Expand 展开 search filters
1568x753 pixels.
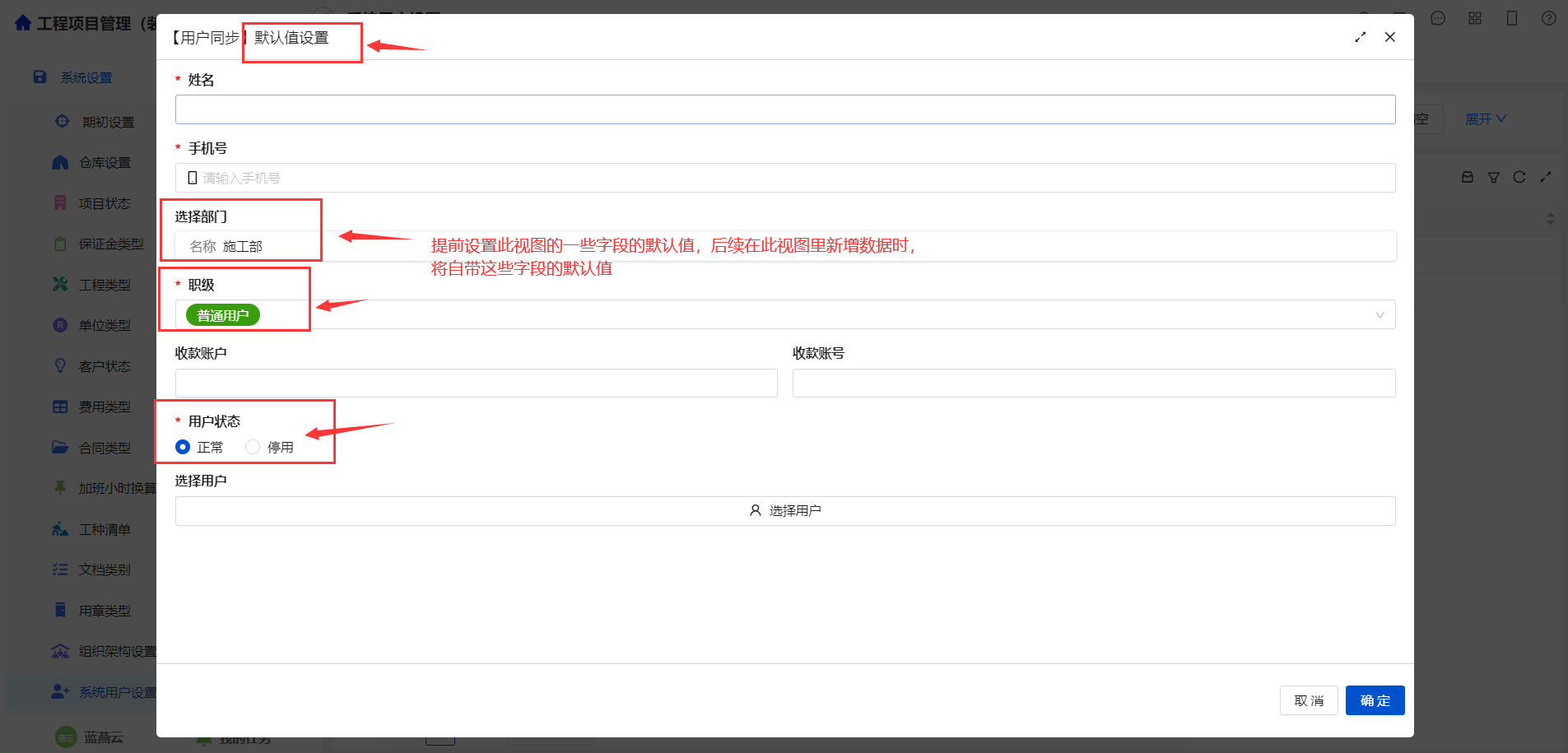[1486, 119]
